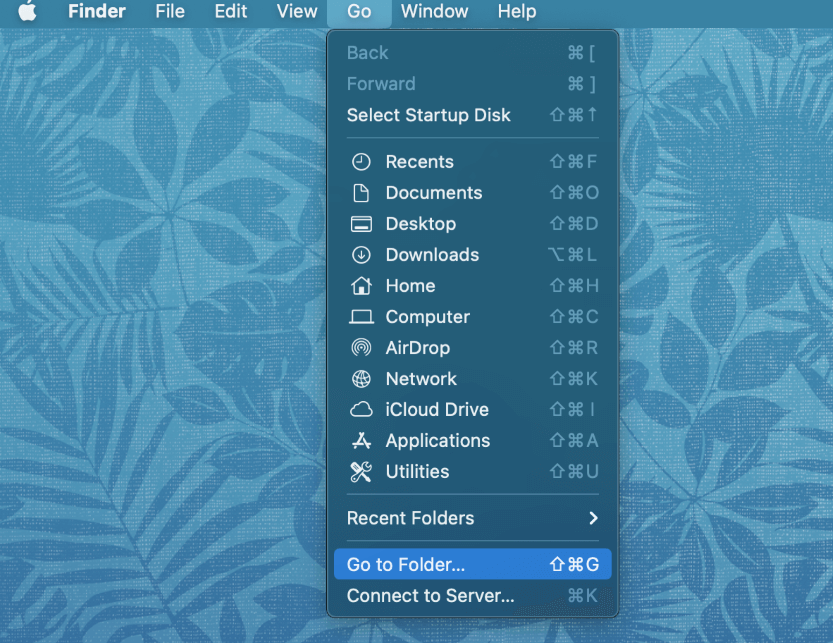
Task: Click the AirDrop radar icon
Action: [361, 348]
